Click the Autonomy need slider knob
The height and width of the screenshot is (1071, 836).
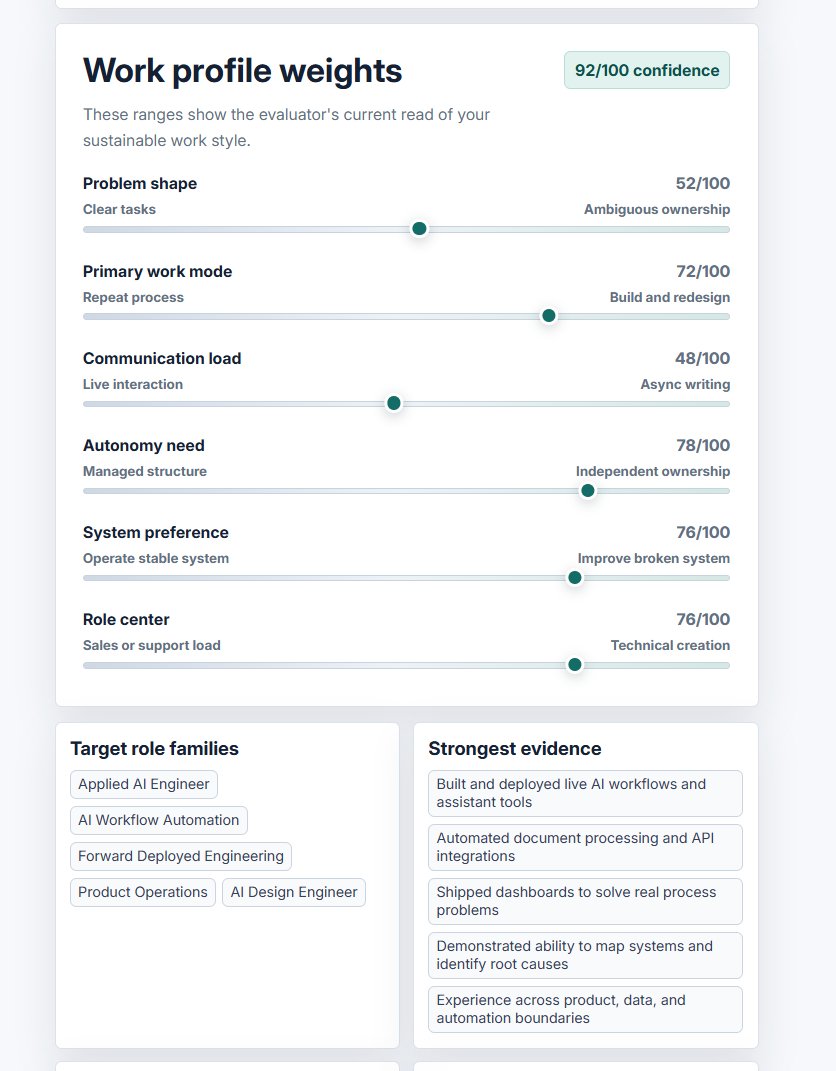(x=587, y=490)
